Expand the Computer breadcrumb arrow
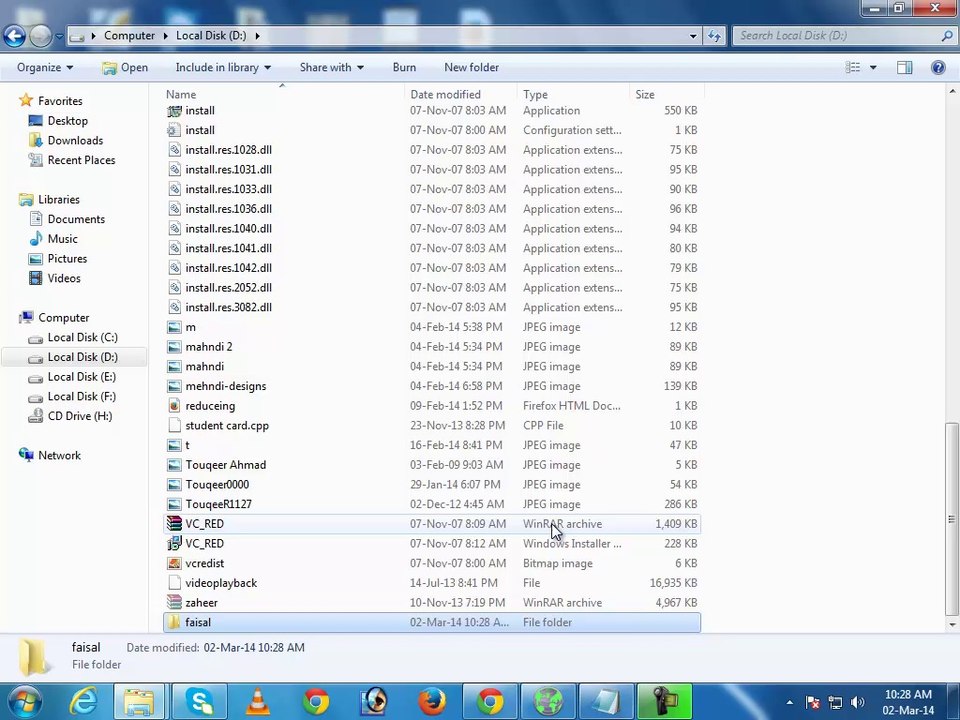 [x=165, y=36]
